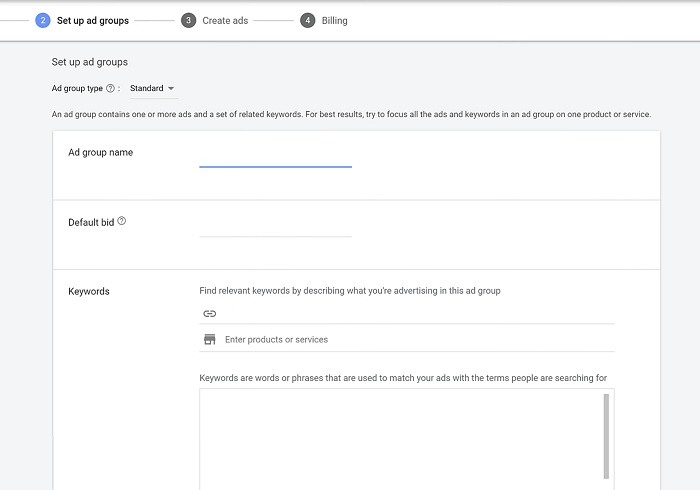Open the Standard ad group type dropdown
Image resolution: width=700 pixels, height=490 pixels.
tap(152, 88)
